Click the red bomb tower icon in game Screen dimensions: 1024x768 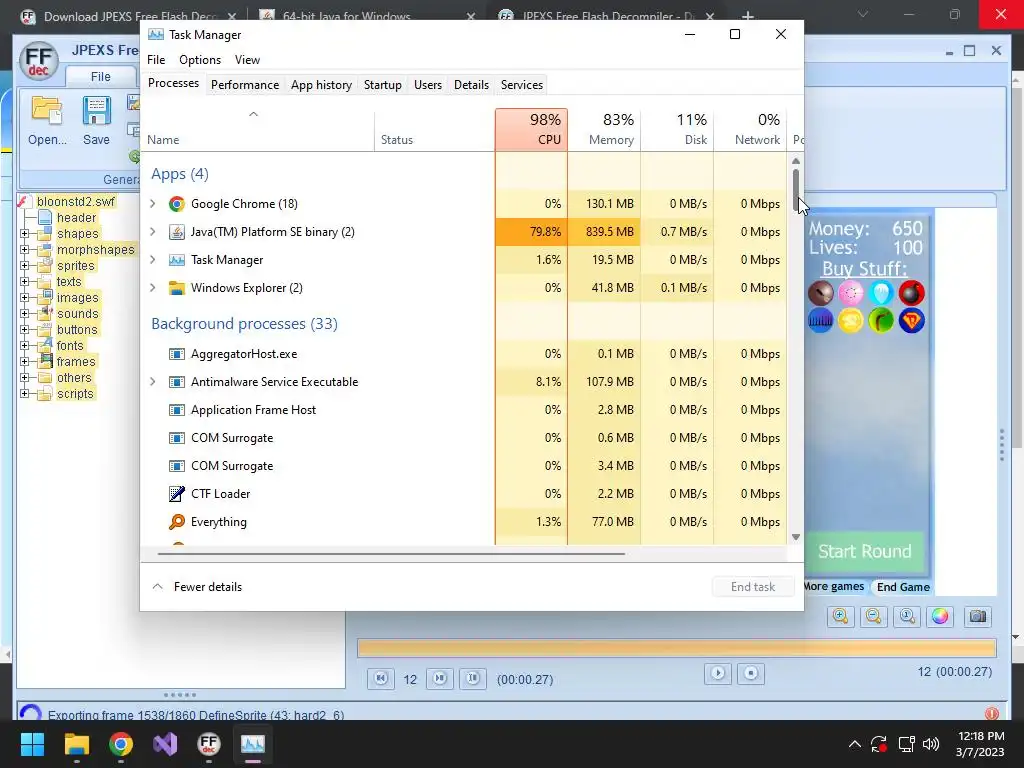pyautogui.click(x=912, y=293)
